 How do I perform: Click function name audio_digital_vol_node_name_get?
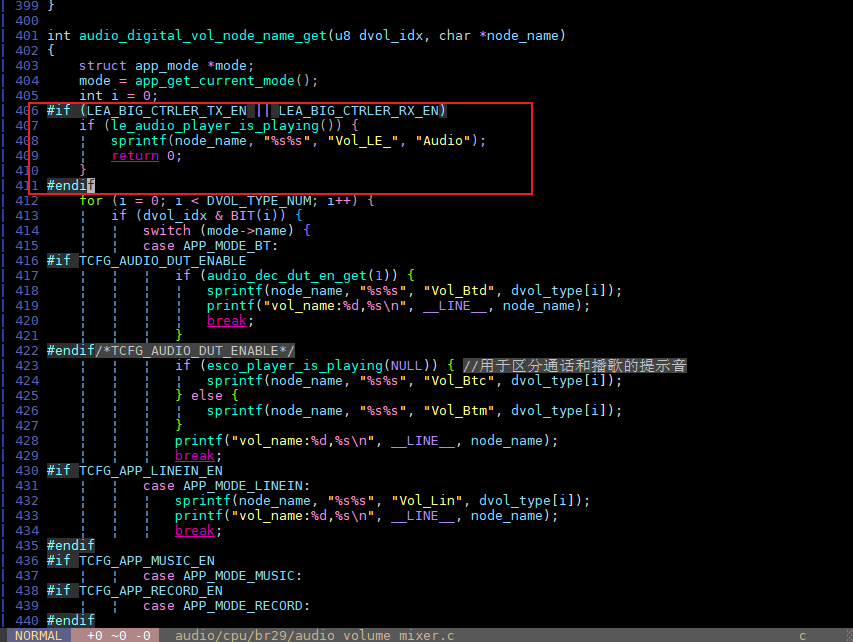click(x=203, y=36)
